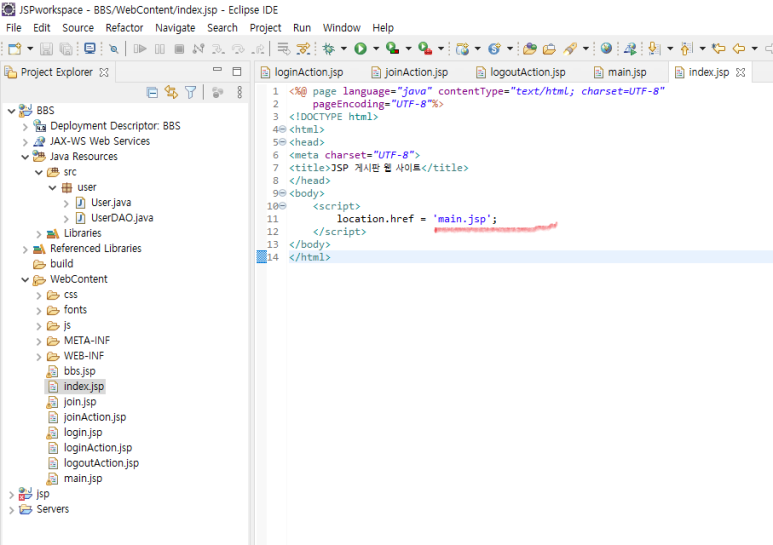Select login.jsp in the WebContent folder
The image size is (773, 545).
point(74,433)
